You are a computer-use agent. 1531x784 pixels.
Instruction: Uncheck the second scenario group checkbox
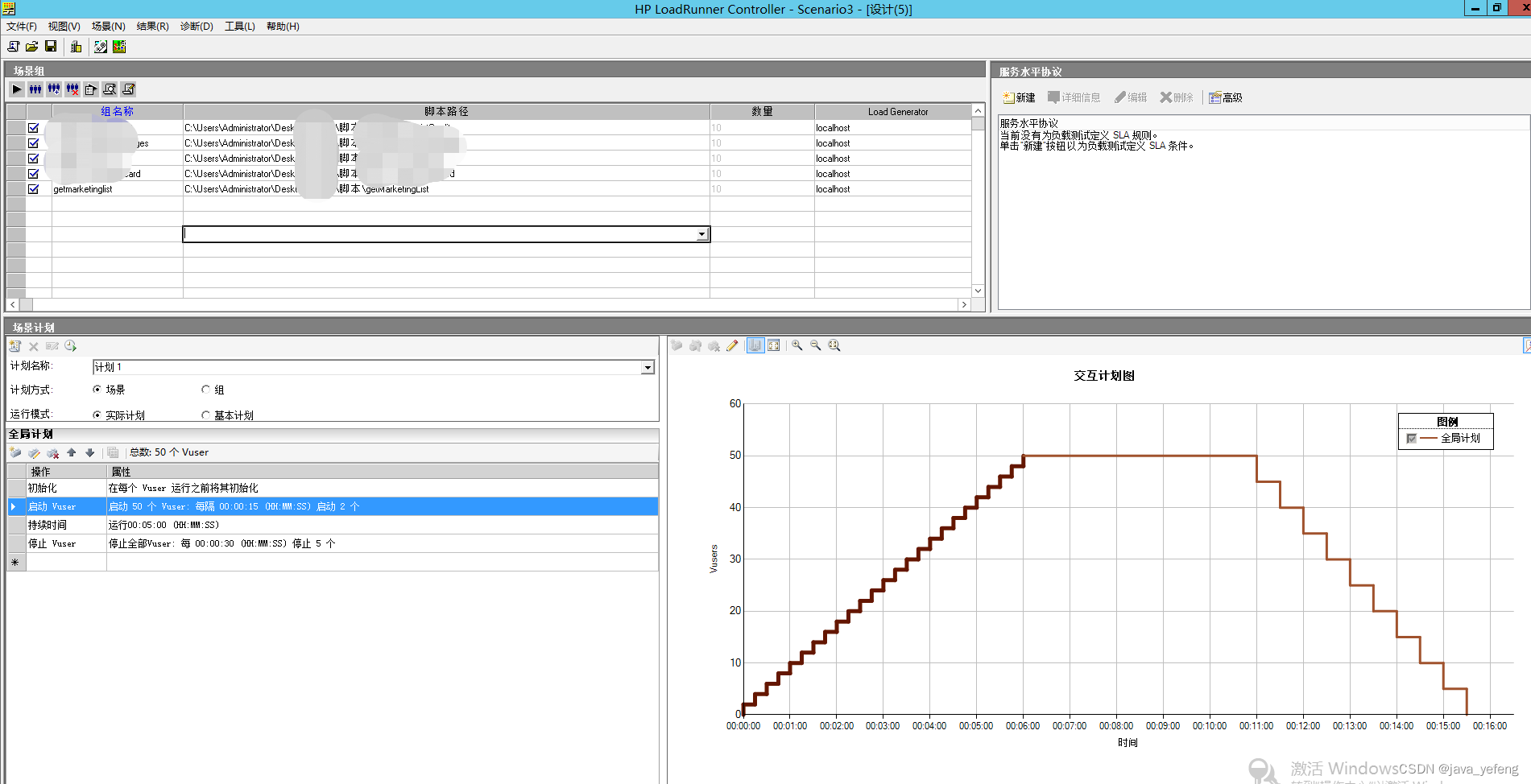[x=33, y=143]
